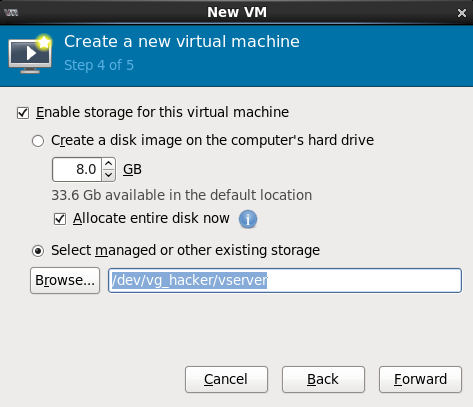
Task: Select Create a disk image radio button
Action: click(38, 141)
